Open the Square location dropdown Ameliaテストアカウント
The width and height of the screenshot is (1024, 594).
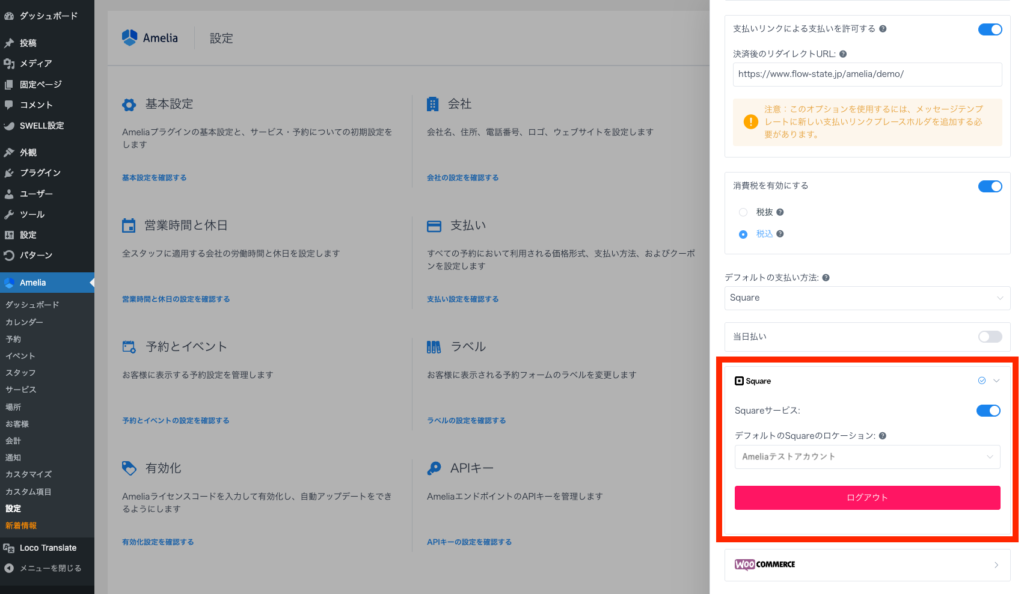(867, 457)
